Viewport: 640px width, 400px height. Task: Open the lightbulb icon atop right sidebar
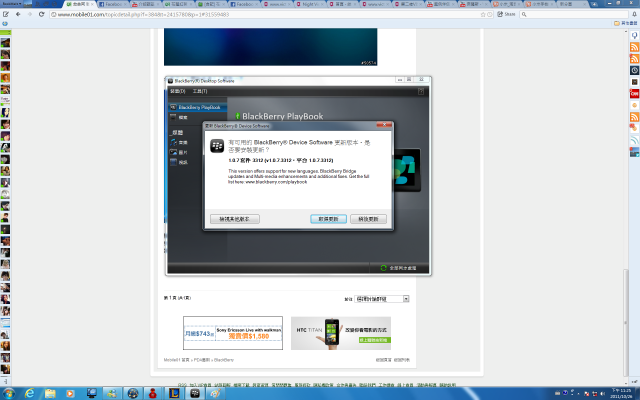(634, 36)
